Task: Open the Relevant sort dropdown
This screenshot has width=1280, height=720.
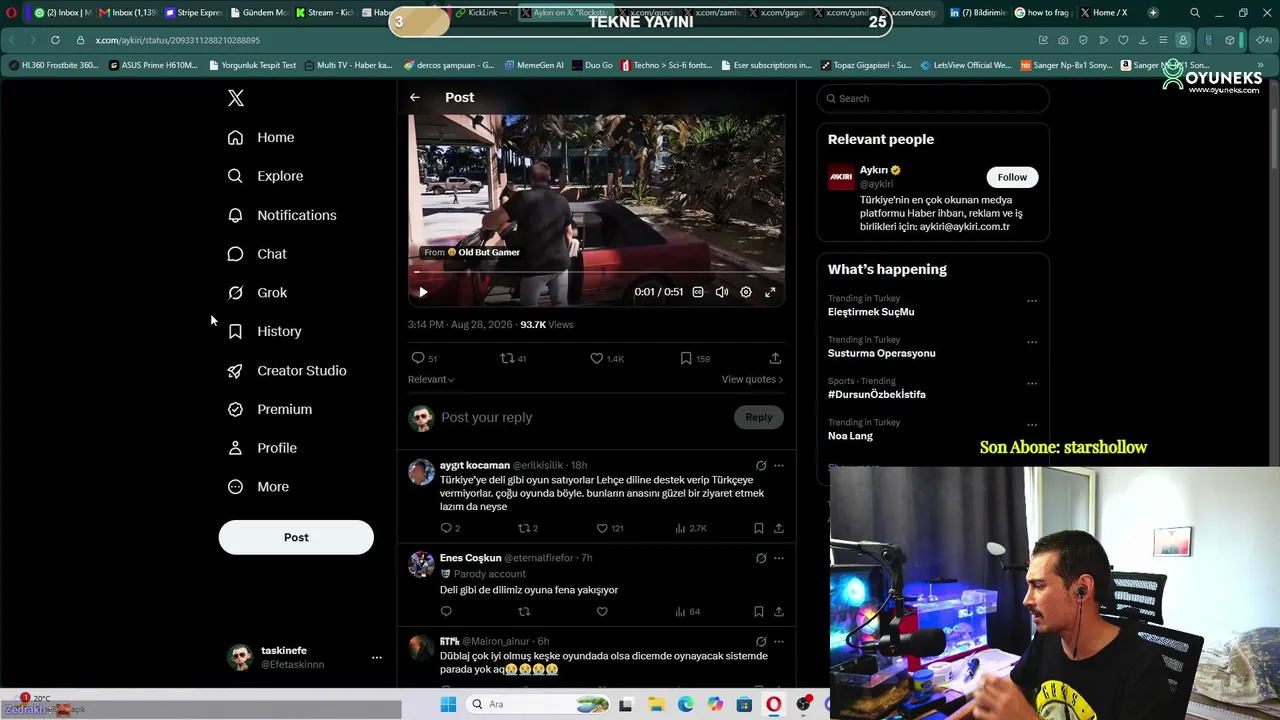Action: click(x=431, y=380)
